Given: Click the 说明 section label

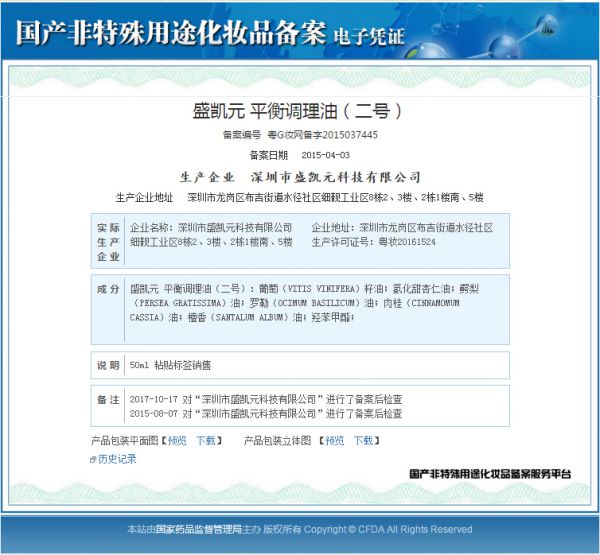Looking at the screenshot, I should (108, 365).
